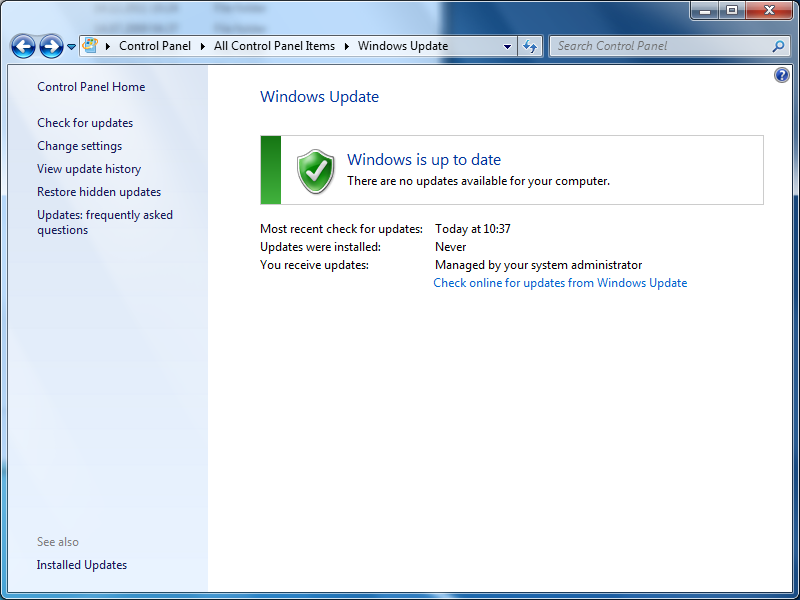The width and height of the screenshot is (800, 600).
Task: Click 'Most recent check for updates:' label
Action: pos(341,229)
